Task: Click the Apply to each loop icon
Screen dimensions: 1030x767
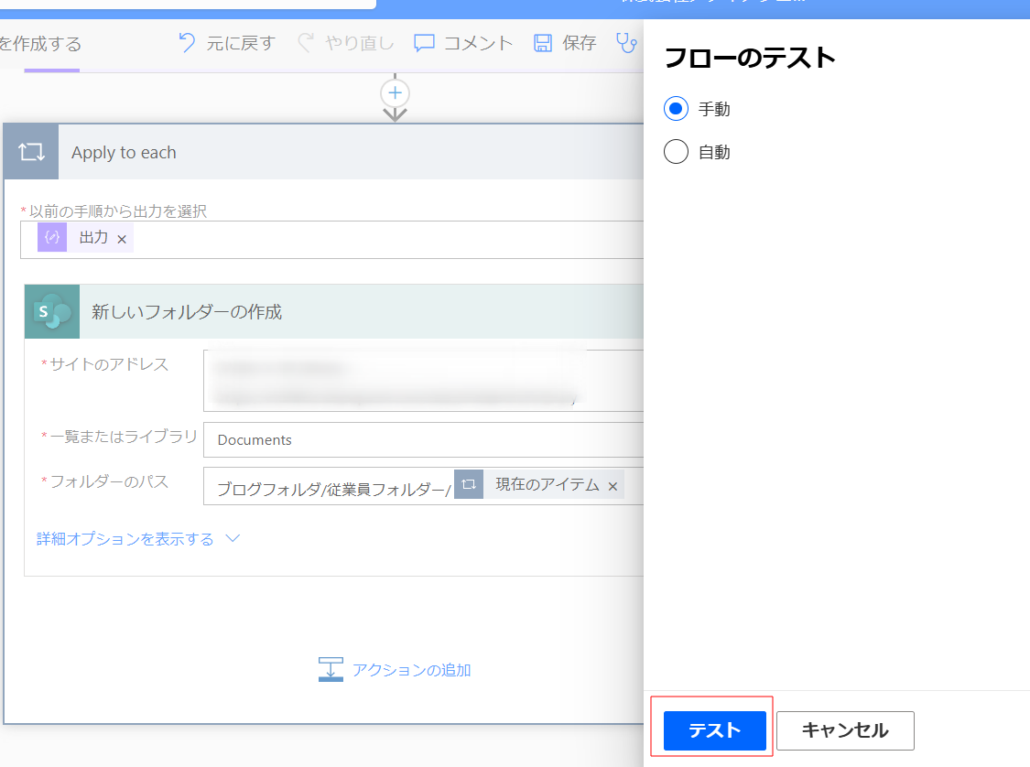Action: pos(31,152)
